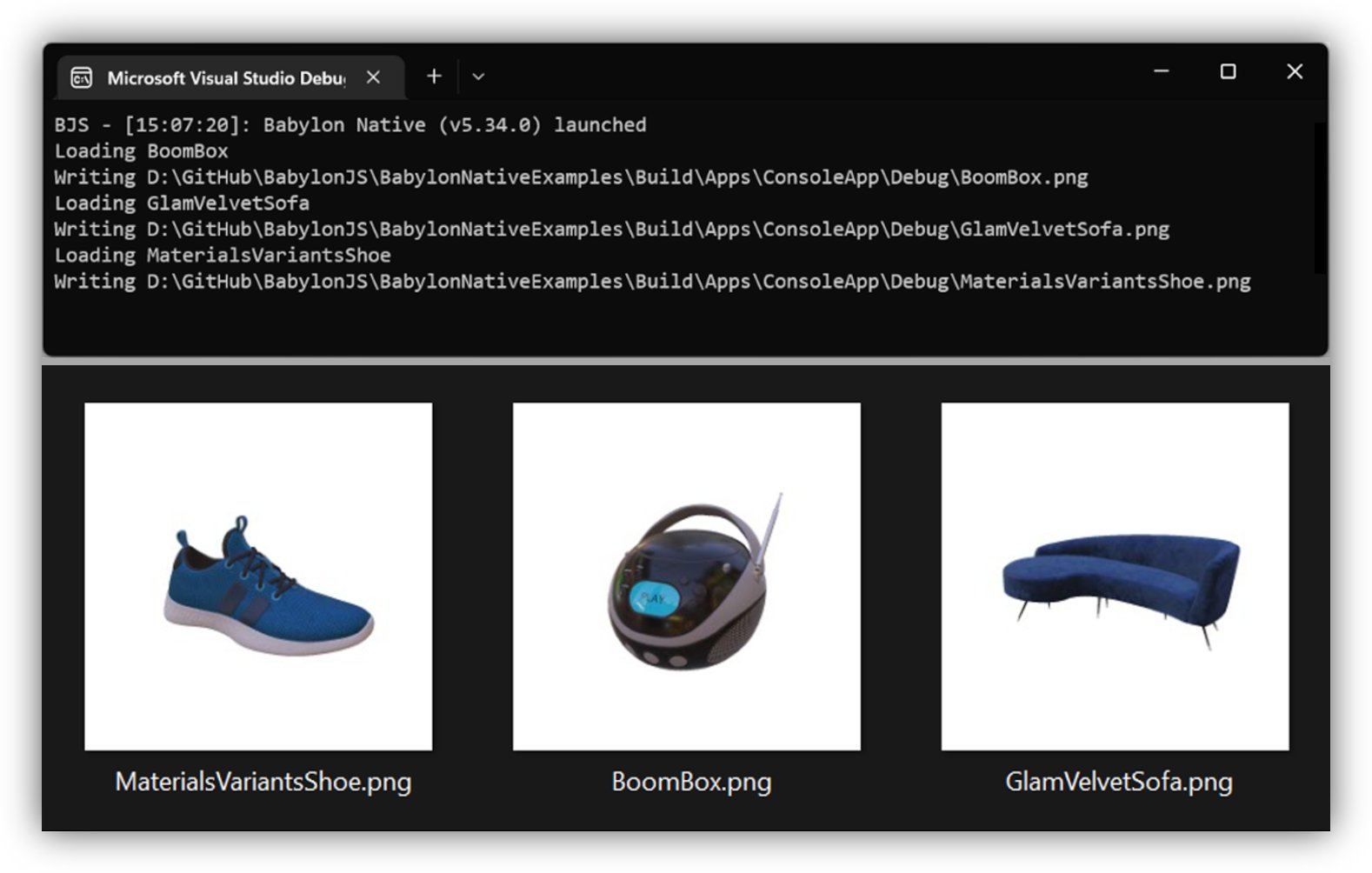Close the Microsoft Visual Studio Debug tab
This screenshot has height=873, width=1372.
[x=373, y=77]
